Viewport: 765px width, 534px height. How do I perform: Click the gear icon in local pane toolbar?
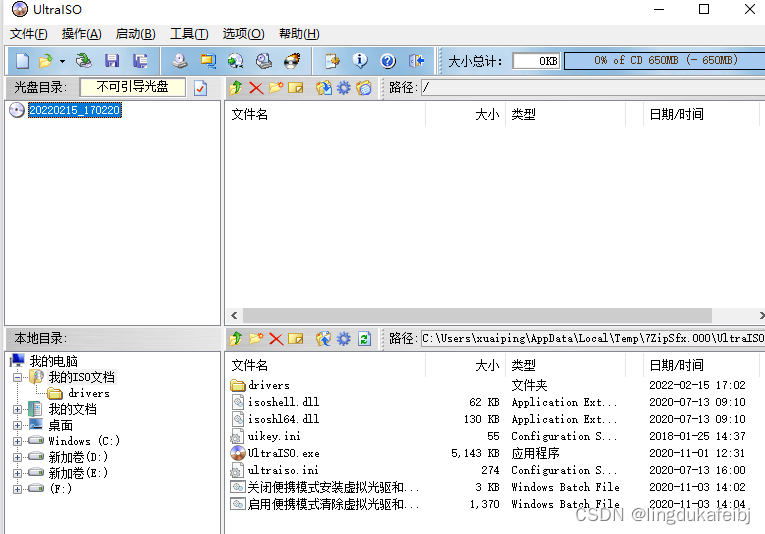coord(344,338)
